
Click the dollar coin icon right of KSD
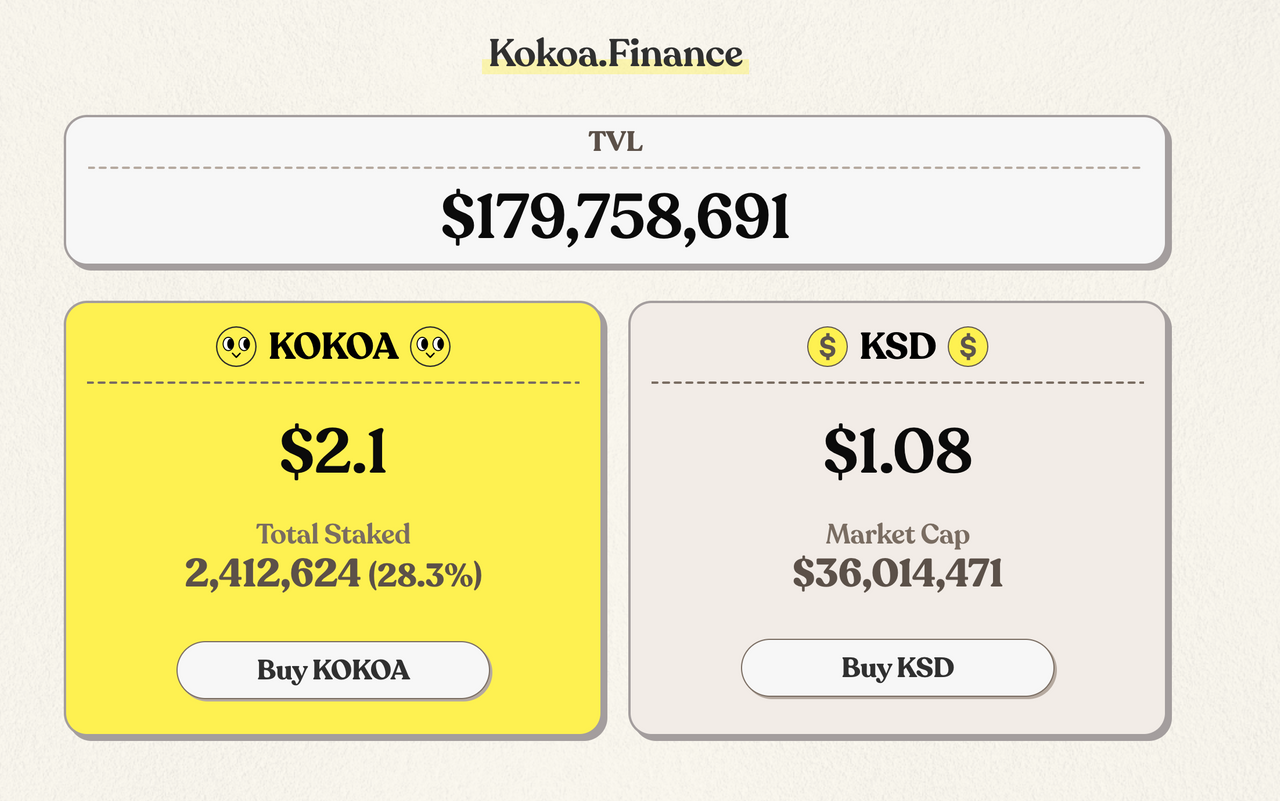click(x=968, y=347)
